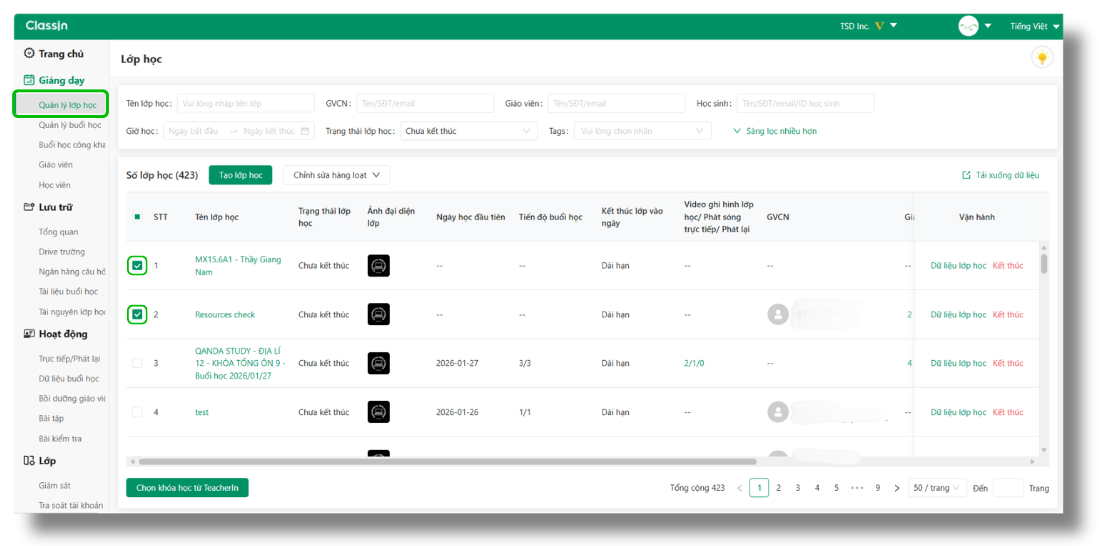Screen dimensions: 1099x546
Task: Click Chọn khóa học từ TeacherIn button
Action: click(x=187, y=488)
